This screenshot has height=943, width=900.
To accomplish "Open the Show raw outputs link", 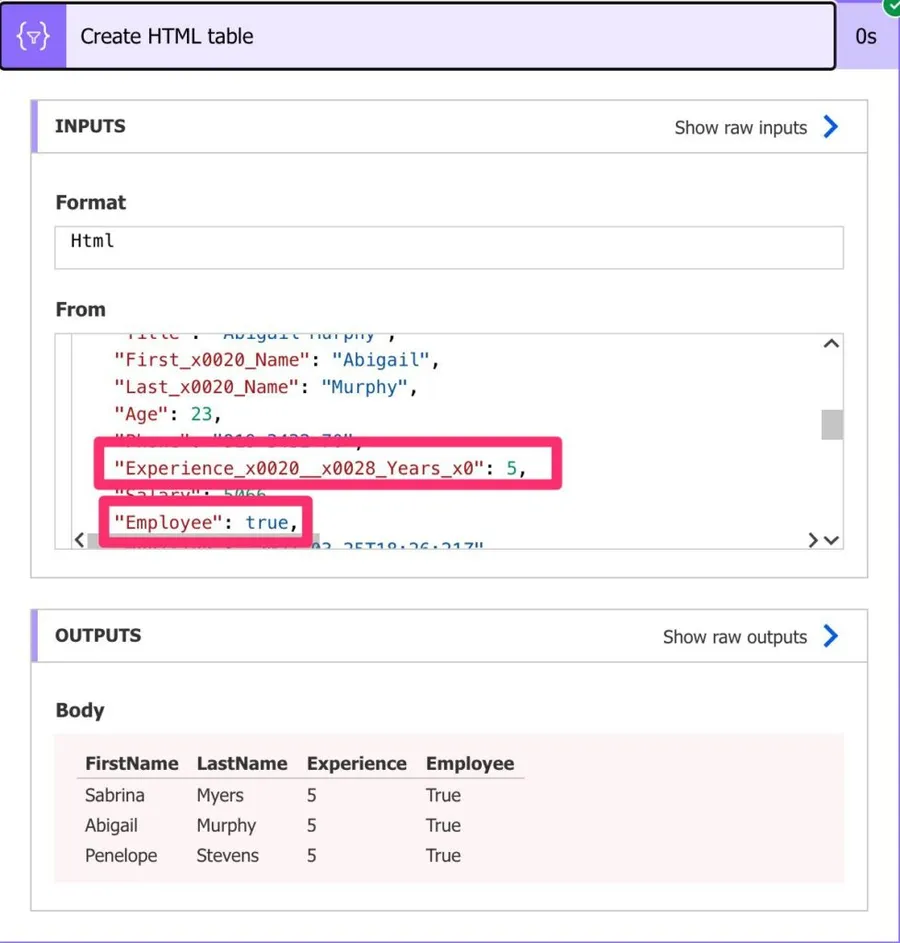I will click(x=734, y=637).
